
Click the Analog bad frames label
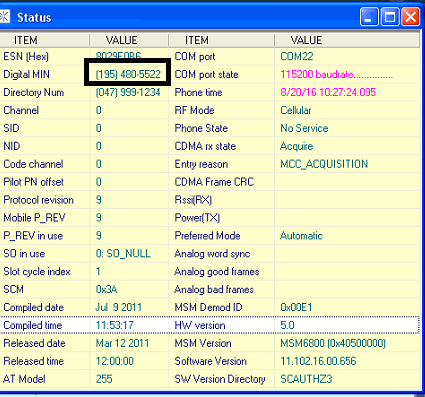click(214, 289)
